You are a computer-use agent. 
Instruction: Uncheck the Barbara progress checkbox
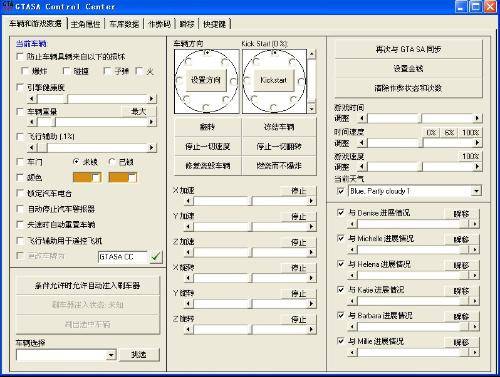pyautogui.click(x=341, y=315)
